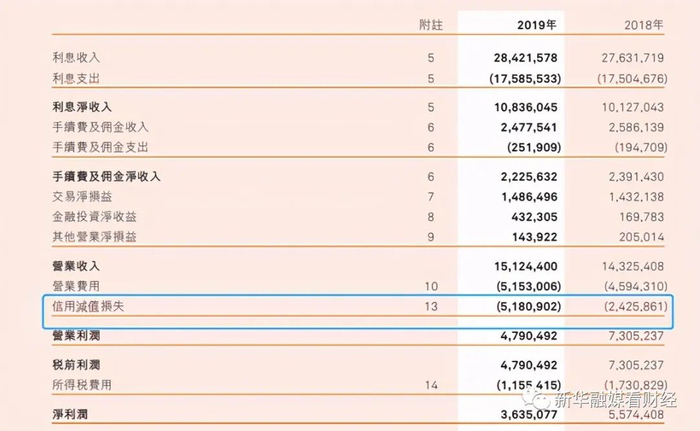
Task: Click note number 14 beside 所得稅費用
Action: pyautogui.click(x=431, y=384)
